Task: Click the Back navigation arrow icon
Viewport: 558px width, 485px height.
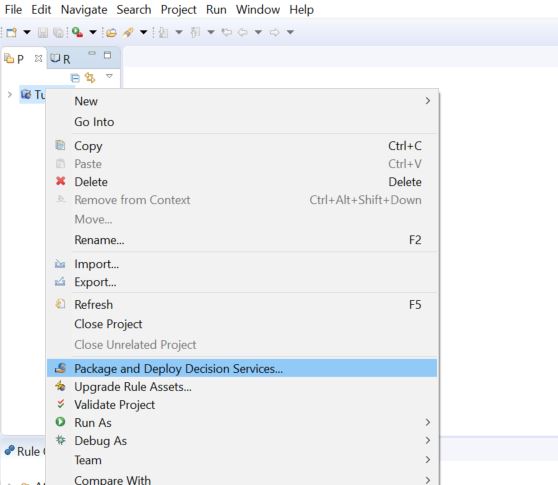Action: tap(243, 33)
